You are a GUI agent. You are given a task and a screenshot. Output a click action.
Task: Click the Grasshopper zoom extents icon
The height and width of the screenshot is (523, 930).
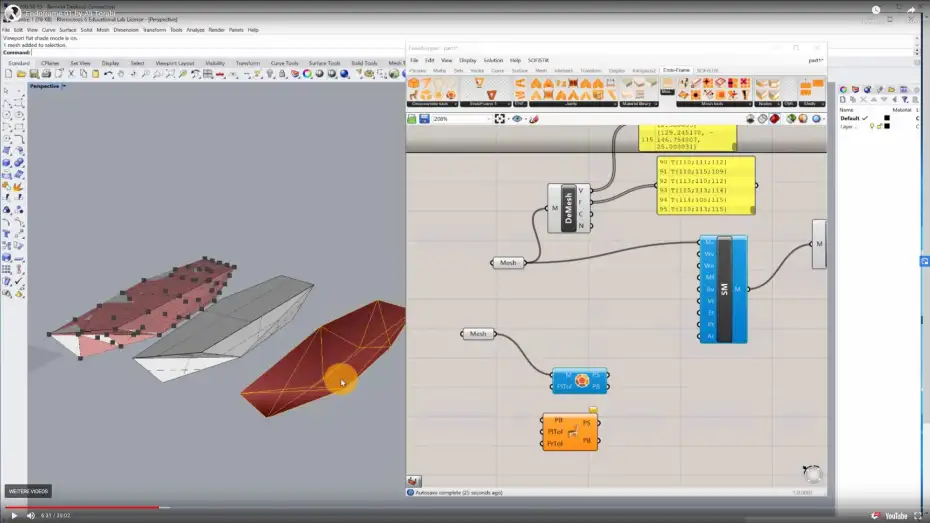point(500,119)
